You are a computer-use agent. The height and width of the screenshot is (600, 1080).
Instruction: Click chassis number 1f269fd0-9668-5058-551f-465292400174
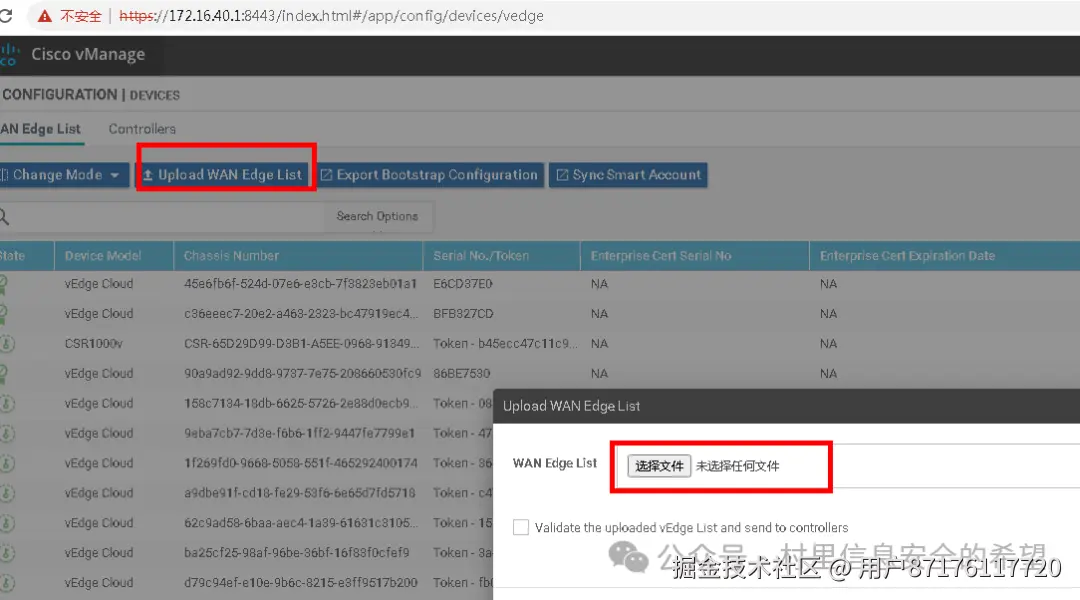pyautogui.click(x=300, y=463)
